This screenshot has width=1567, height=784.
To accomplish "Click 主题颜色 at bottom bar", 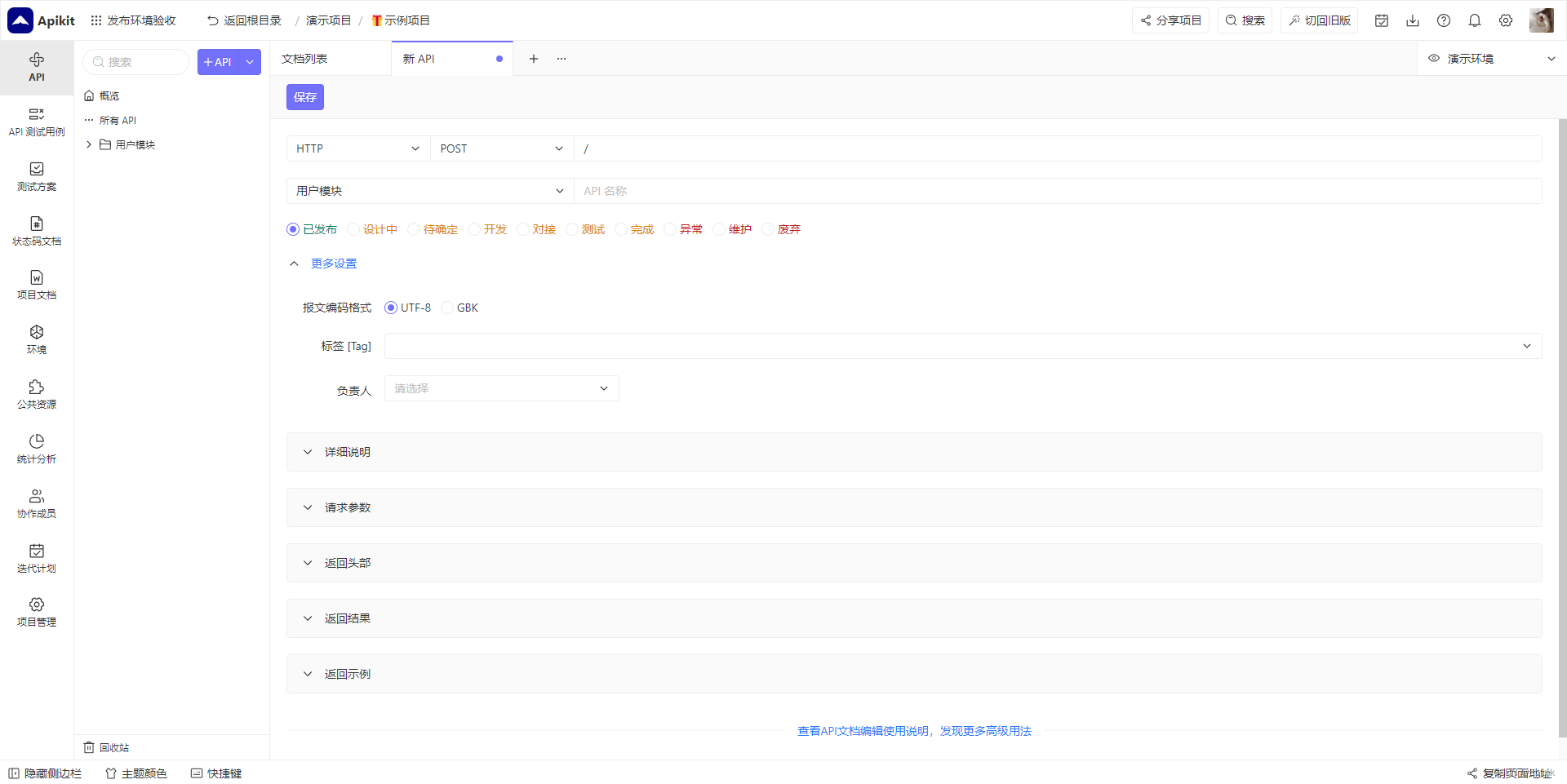I will click(x=136, y=773).
